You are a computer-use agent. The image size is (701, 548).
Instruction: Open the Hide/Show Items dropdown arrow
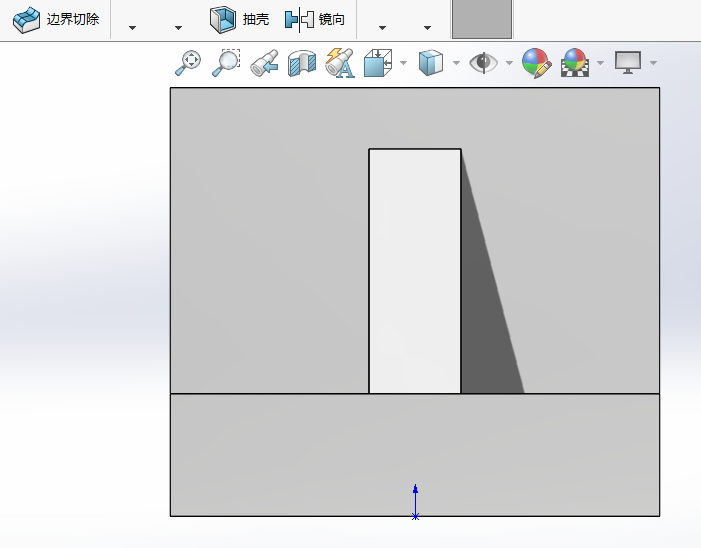(509, 63)
